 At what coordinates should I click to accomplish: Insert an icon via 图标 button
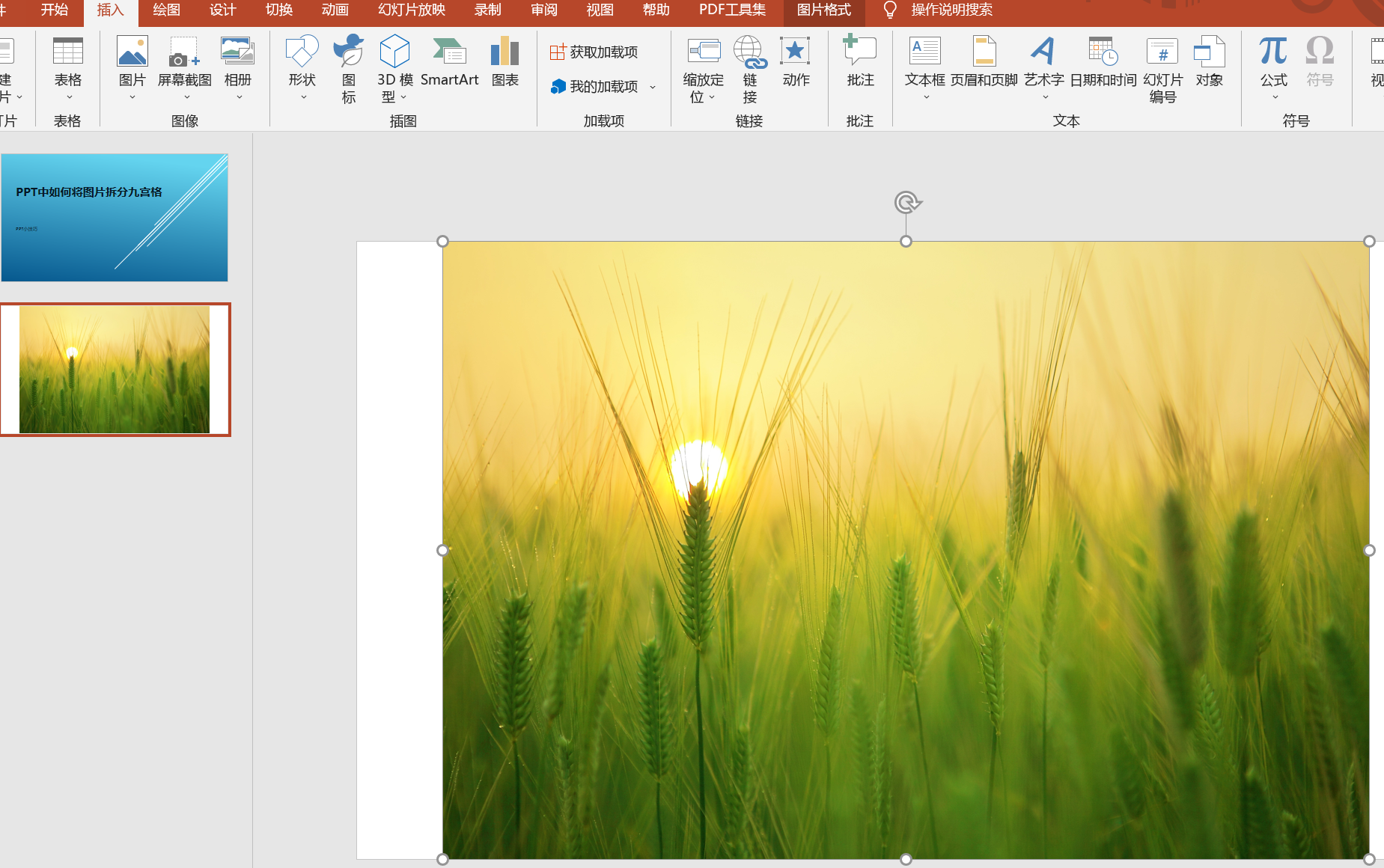coord(349,52)
